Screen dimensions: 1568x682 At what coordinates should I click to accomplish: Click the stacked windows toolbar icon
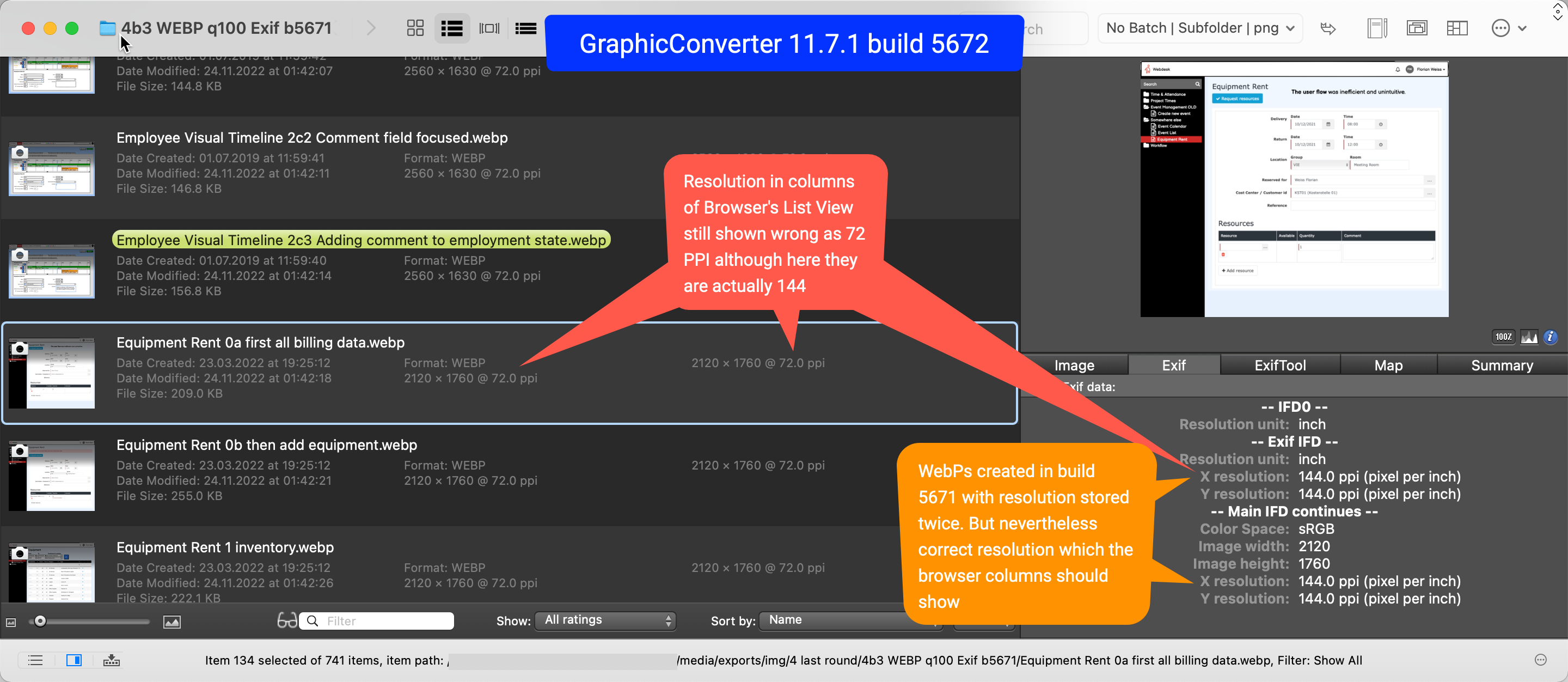(1417, 28)
